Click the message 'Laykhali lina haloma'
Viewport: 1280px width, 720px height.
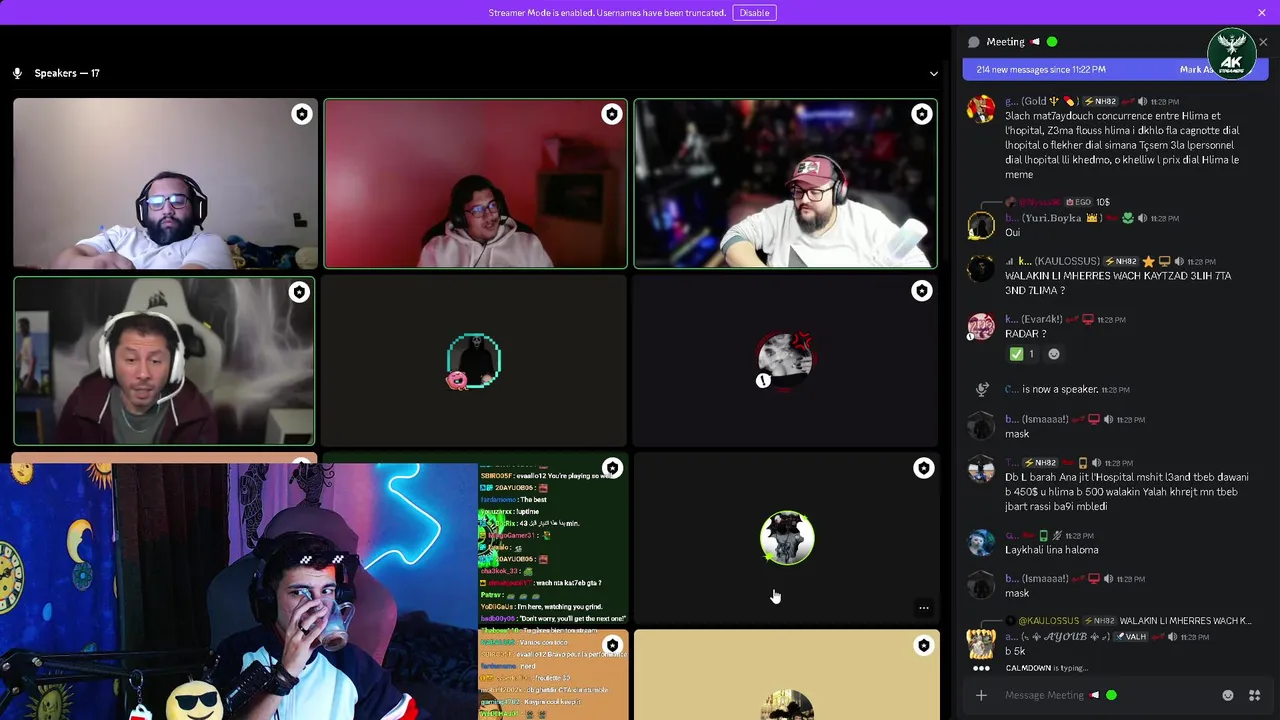tap(1051, 550)
